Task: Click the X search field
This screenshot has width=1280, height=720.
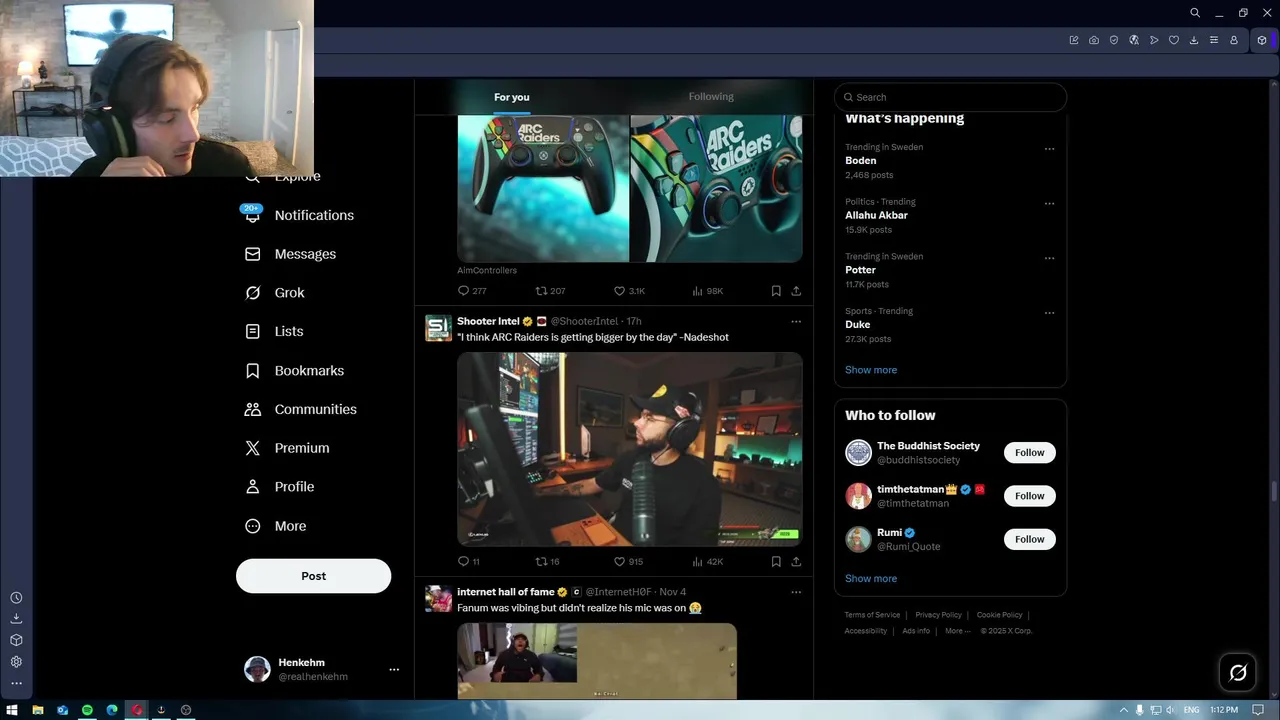Action: click(x=951, y=97)
